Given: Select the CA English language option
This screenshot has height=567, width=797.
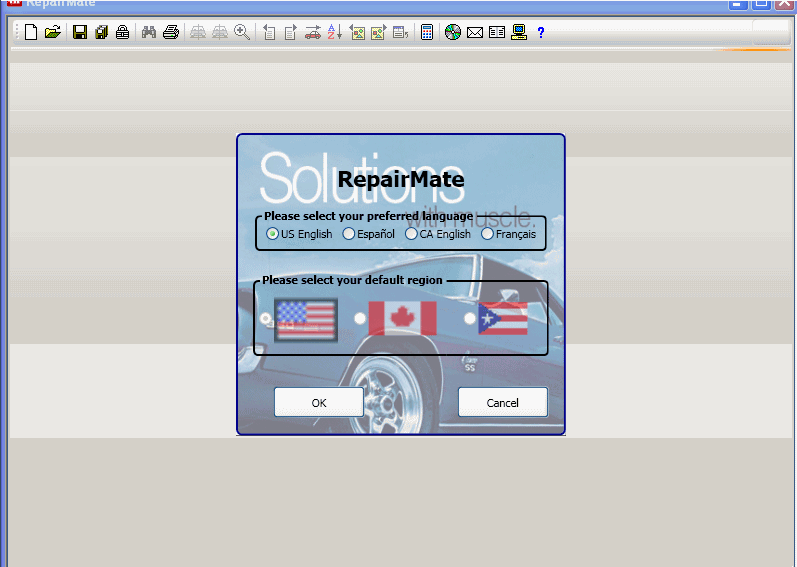Looking at the screenshot, I should pyautogui.click(x=438, y=234).
